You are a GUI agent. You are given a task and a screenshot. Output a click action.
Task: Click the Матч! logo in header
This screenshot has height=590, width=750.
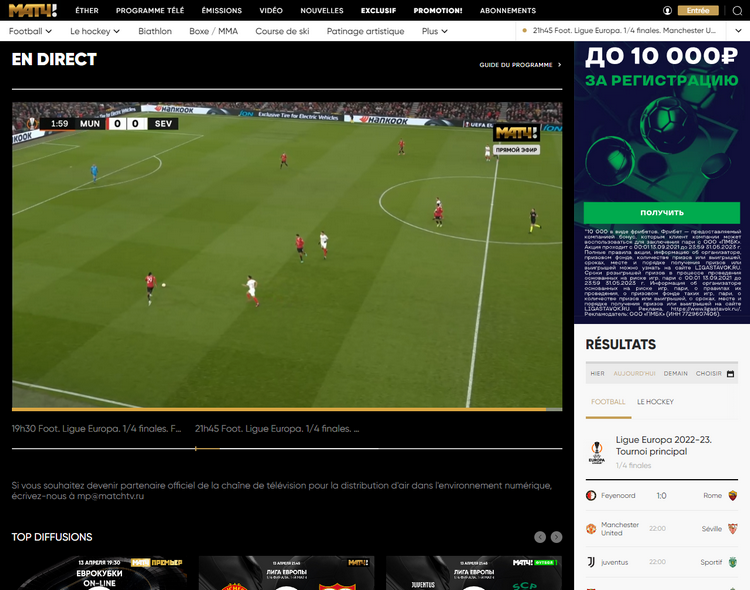(x=33, y=10)
